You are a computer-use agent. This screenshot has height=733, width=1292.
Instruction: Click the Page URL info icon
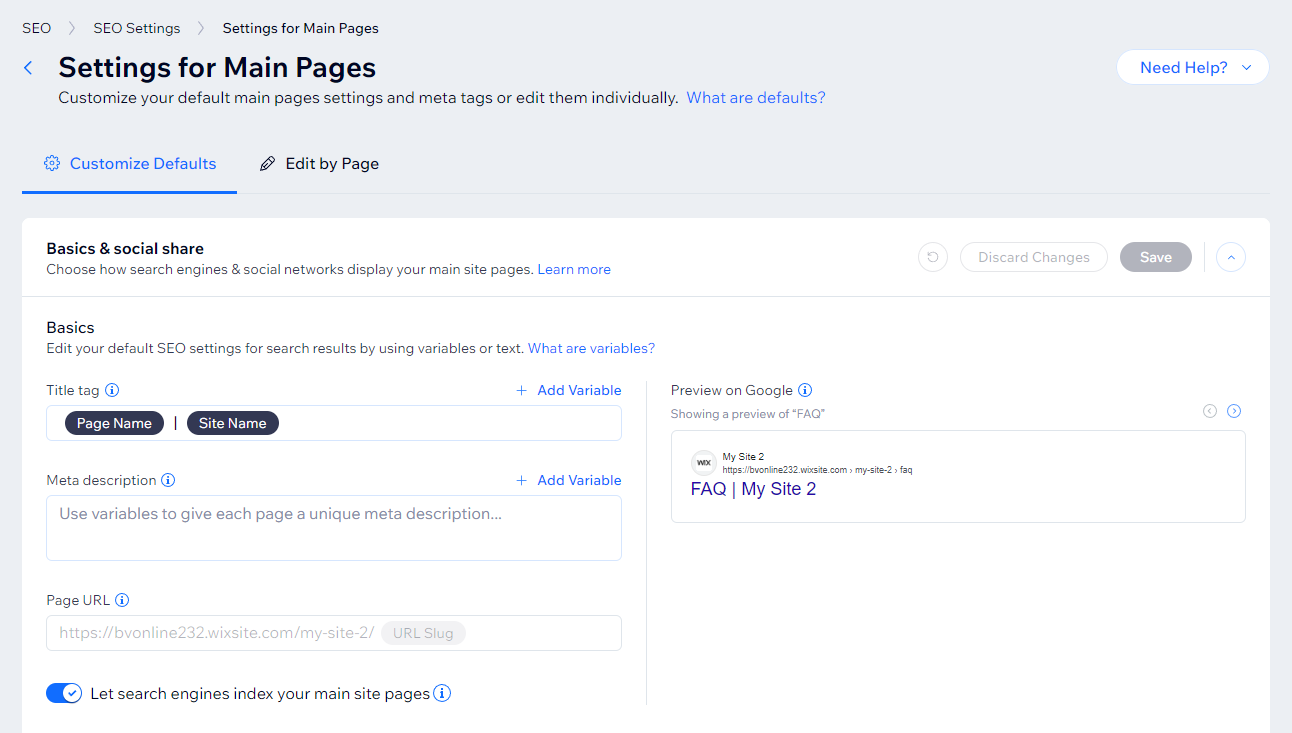[122, 599]
